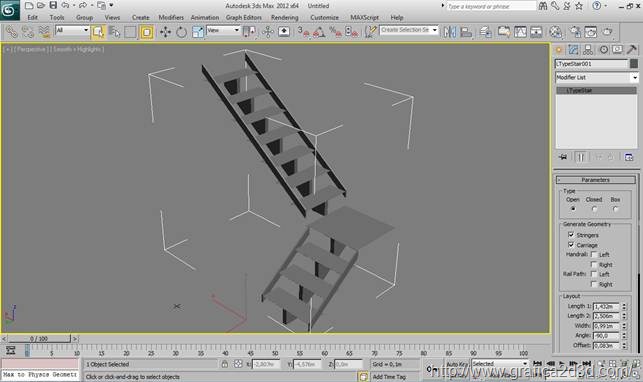Collapse the Parameters rollout header
Screen dimensions: 643x382
pos(595,180)
